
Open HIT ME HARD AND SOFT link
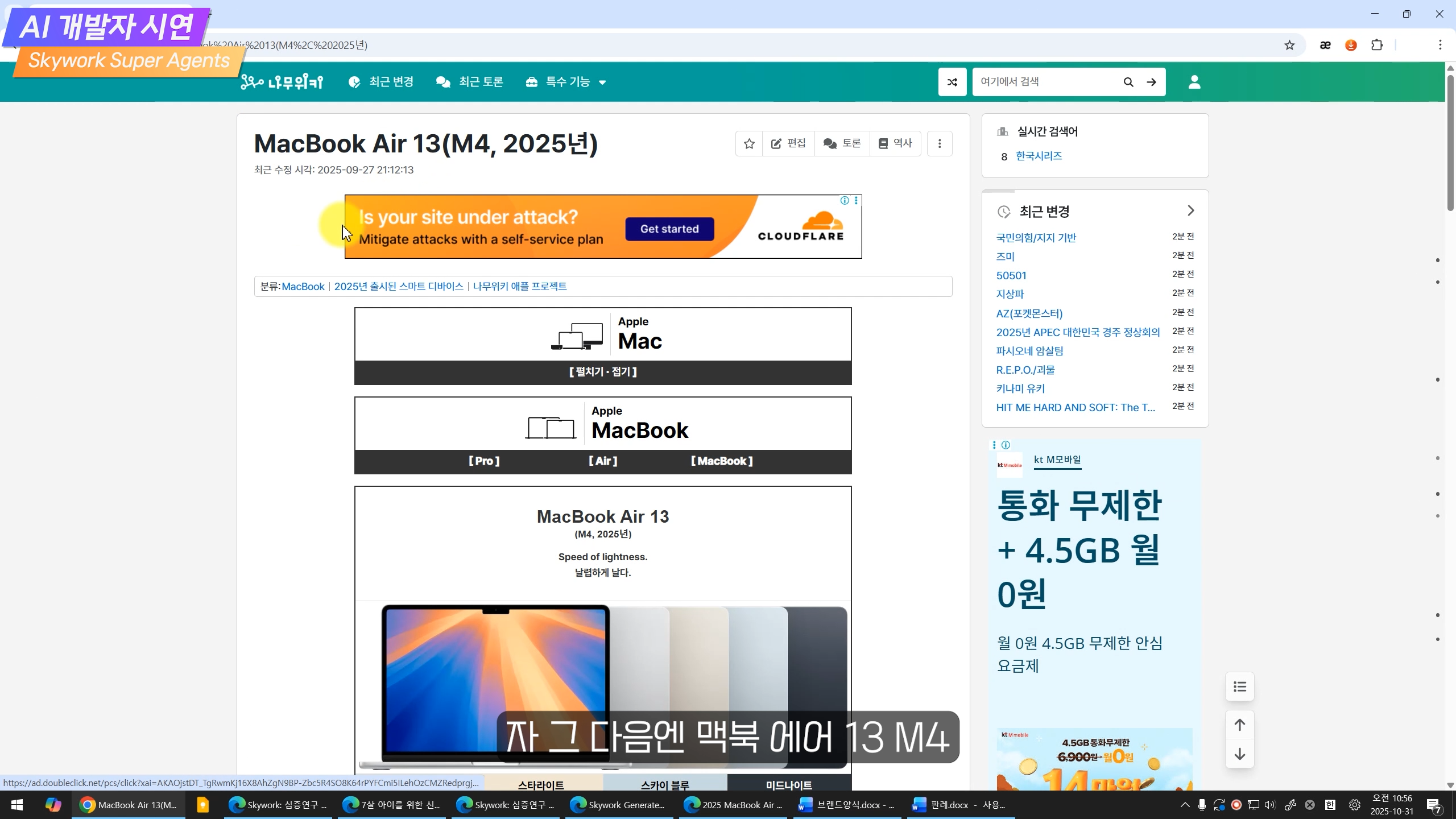point(1076,407)
